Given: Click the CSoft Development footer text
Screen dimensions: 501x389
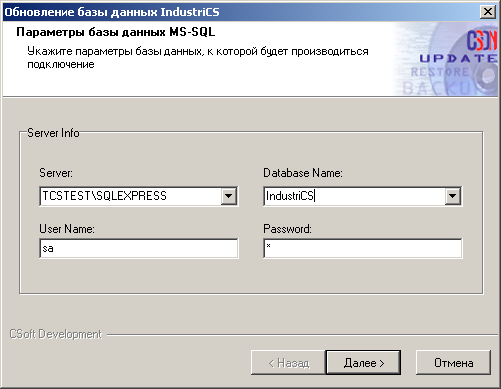Looking at the screenshot, I should (x=55, y=334).
